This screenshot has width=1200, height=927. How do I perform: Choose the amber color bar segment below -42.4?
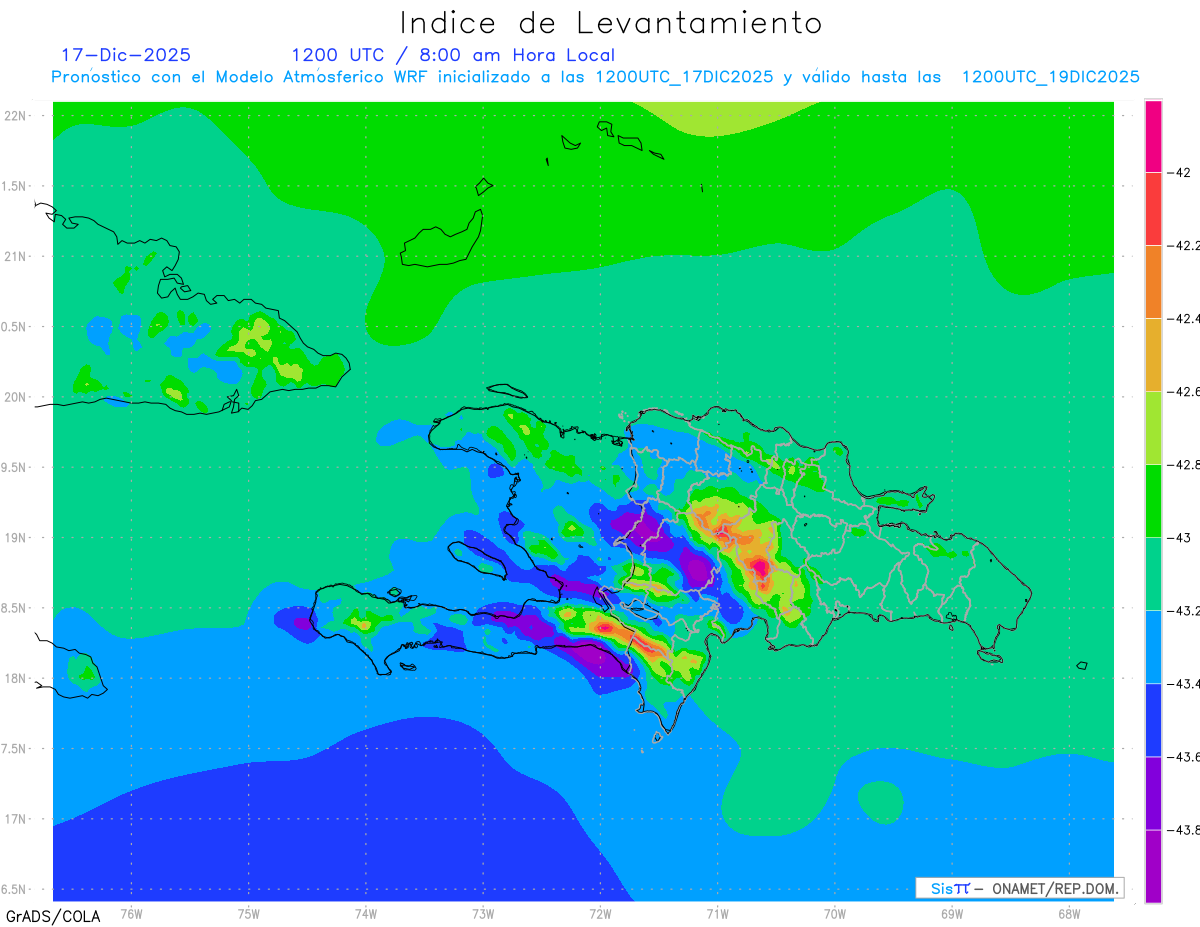click(1153, 354)
